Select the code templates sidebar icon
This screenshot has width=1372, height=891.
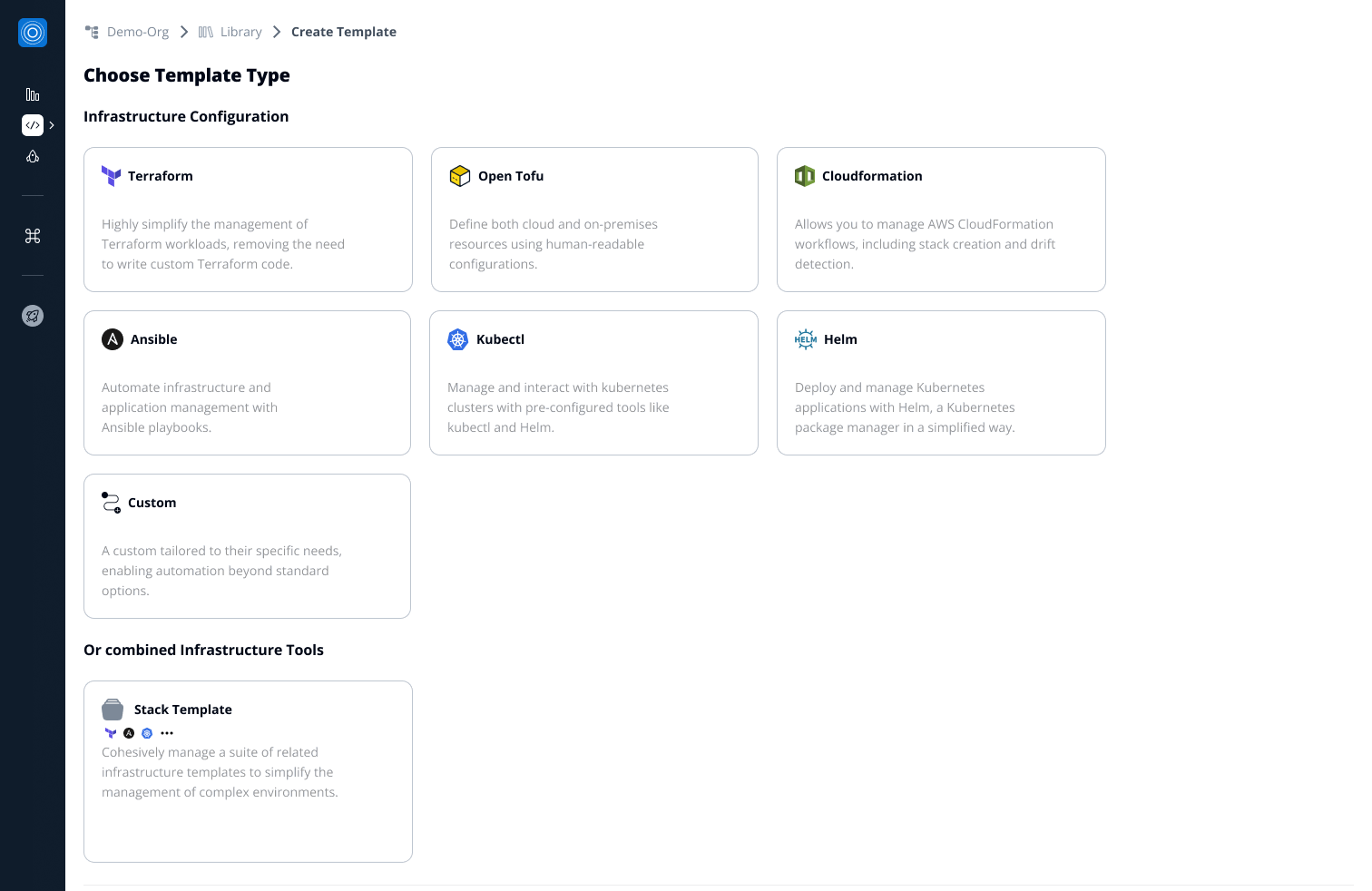(33, 125)
